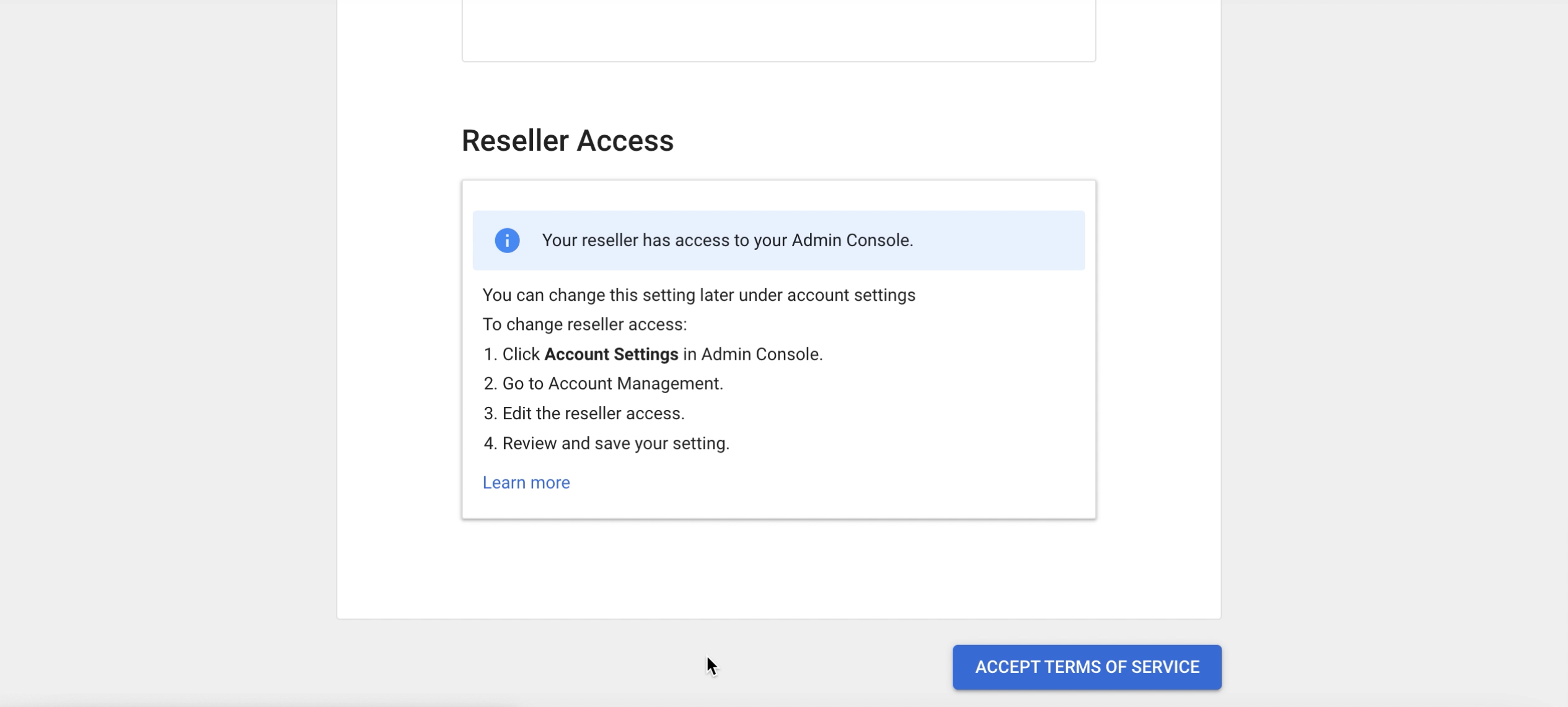Click the number 4 of the last step
Viewport: 1568px width, 707px height.
[490, 443]
